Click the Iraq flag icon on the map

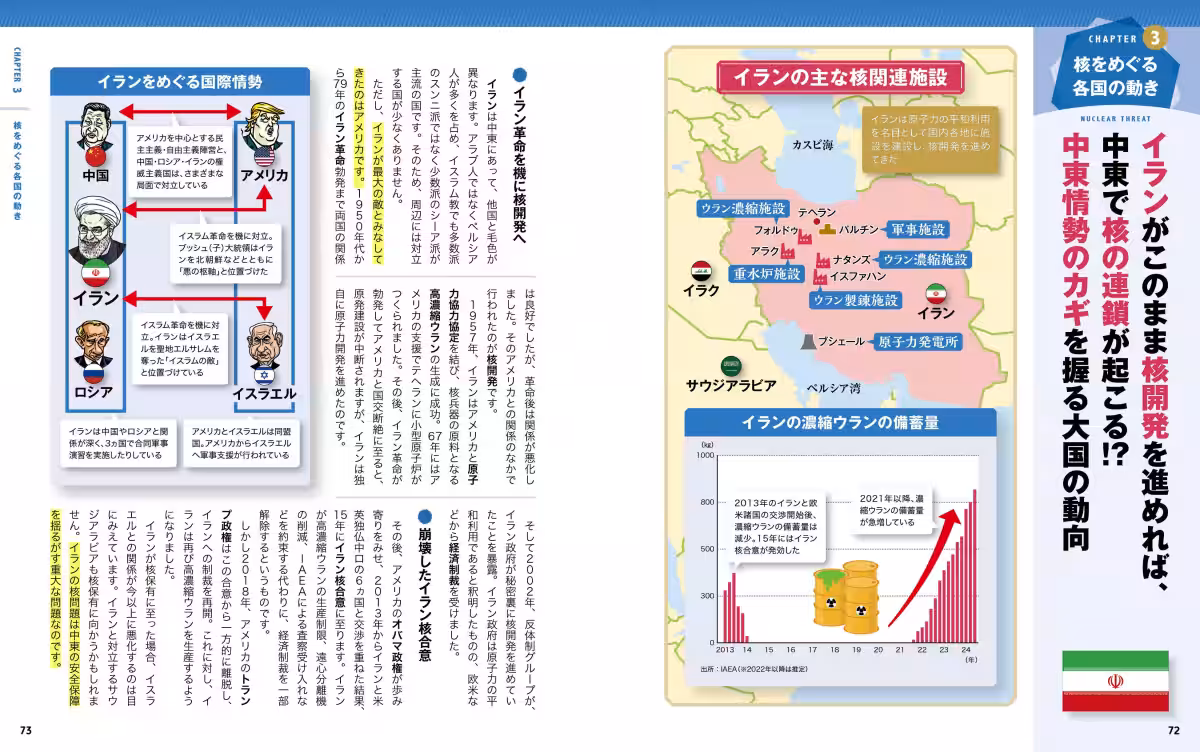[702, 268]
